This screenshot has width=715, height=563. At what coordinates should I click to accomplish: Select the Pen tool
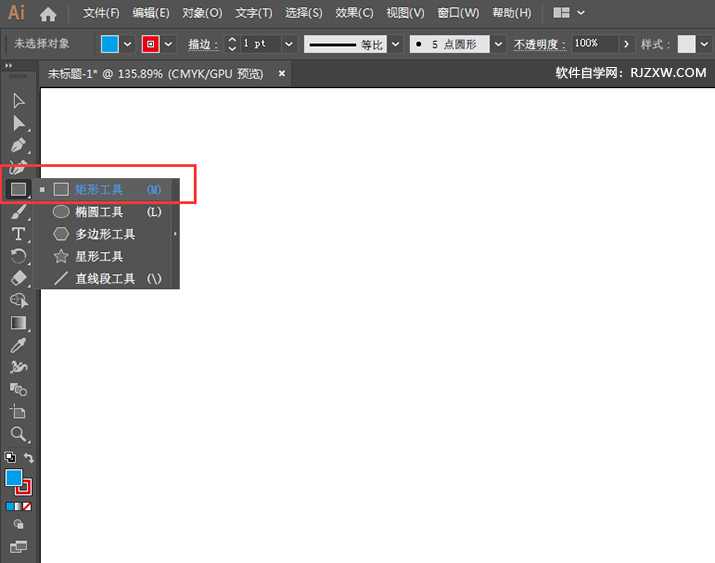tap(18, 145)
